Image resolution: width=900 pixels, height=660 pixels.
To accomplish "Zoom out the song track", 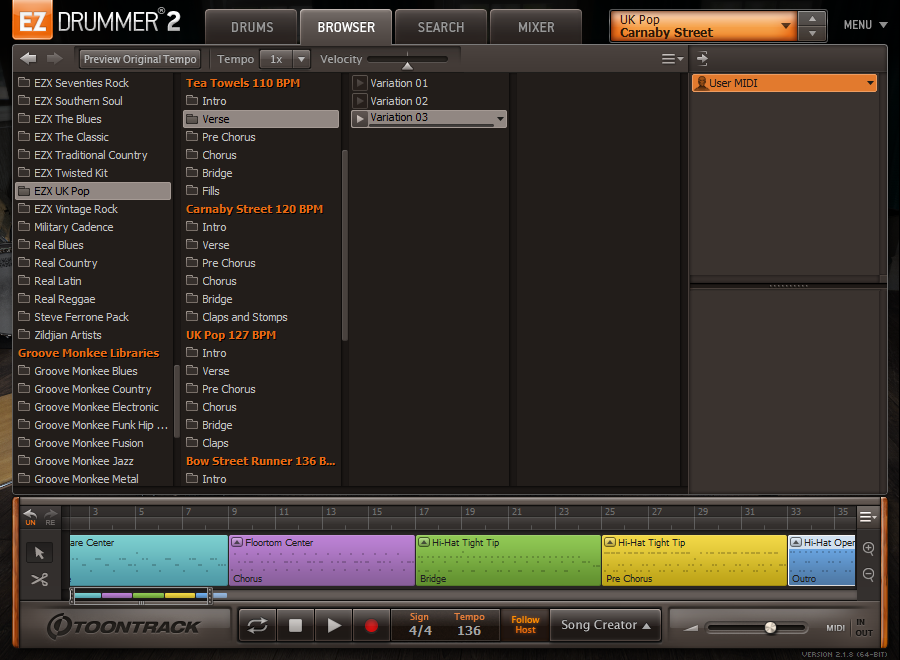I will 868,574.
